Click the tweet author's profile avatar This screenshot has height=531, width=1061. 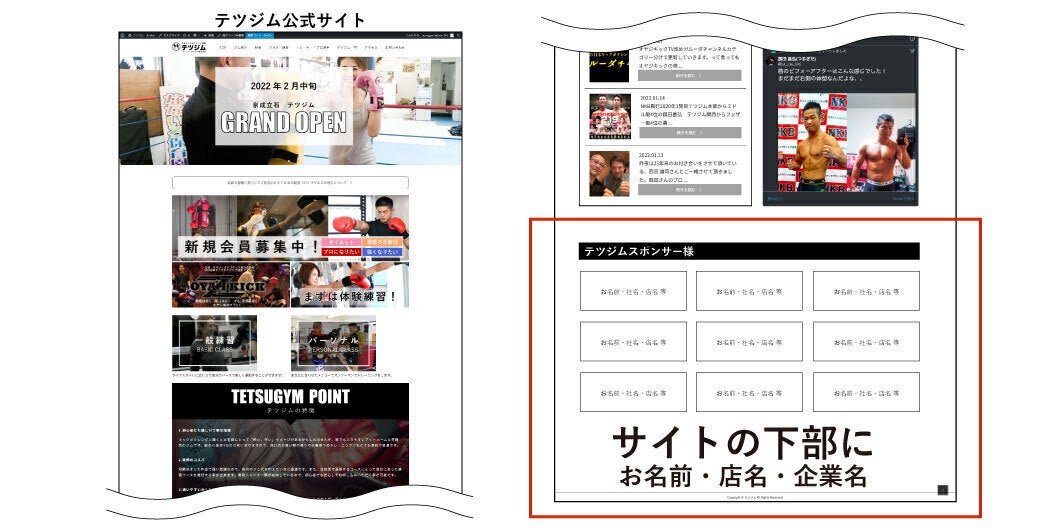pos(769,60)
